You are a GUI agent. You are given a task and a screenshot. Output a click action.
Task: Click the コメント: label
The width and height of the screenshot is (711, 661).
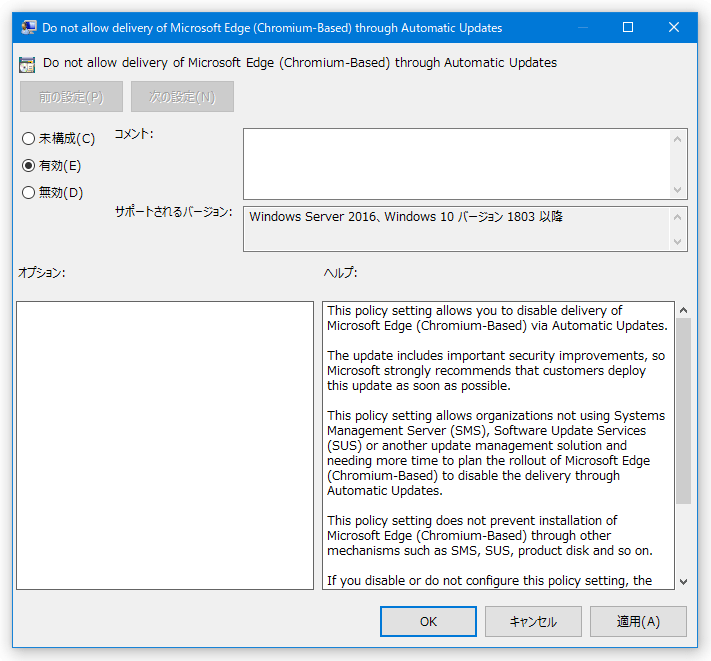tap(134, 134)
